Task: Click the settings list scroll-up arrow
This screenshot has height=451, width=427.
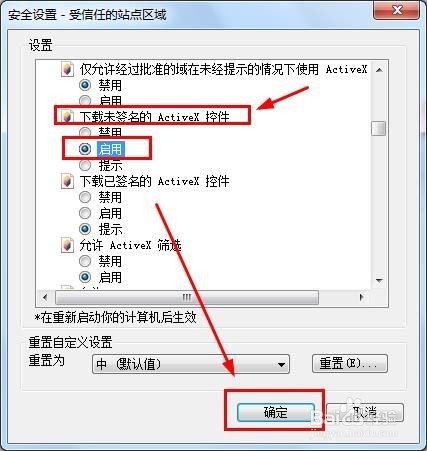Action: pyautogui.click(x=379, y=70)
